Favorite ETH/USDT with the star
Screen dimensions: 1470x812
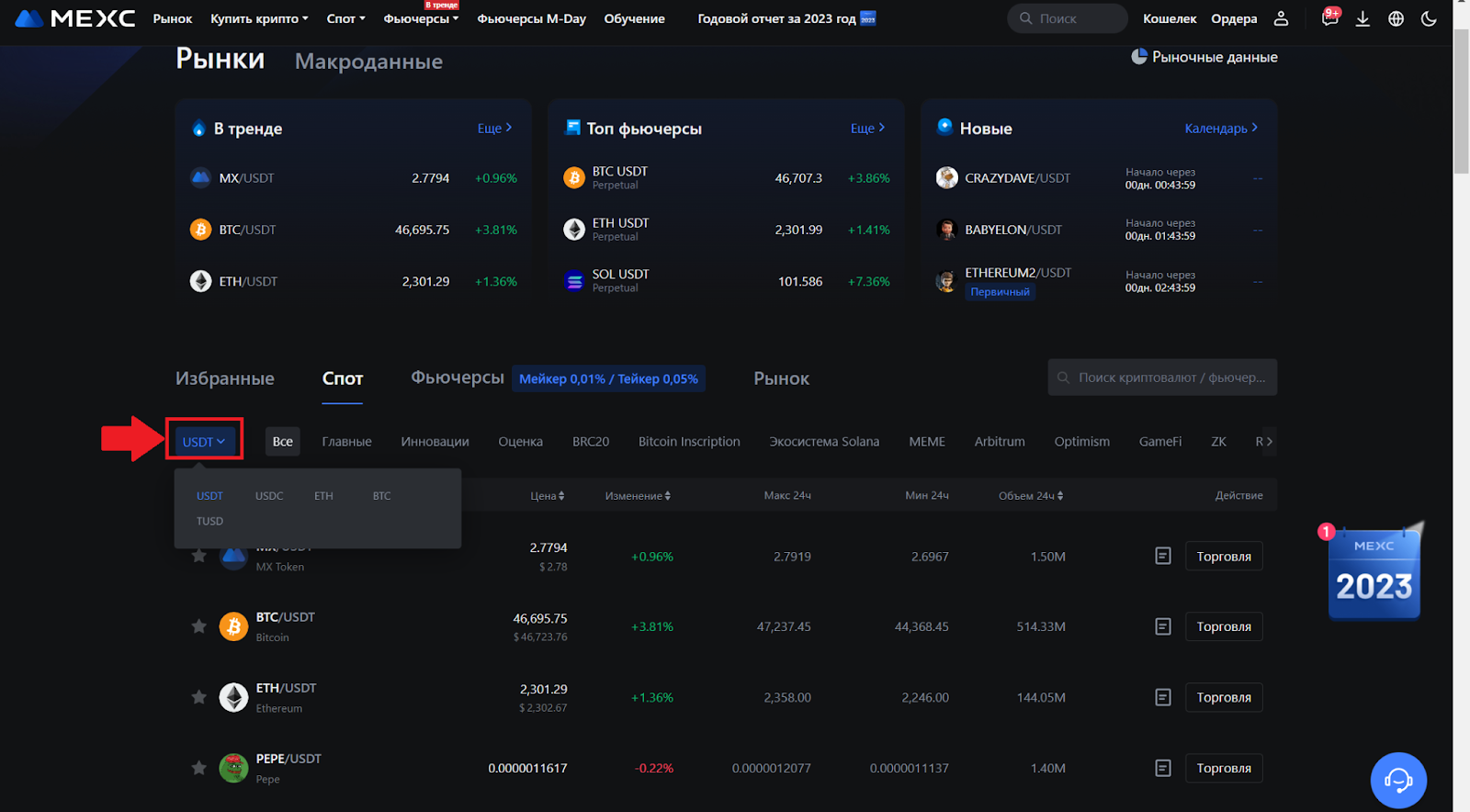tap(198, 697)
